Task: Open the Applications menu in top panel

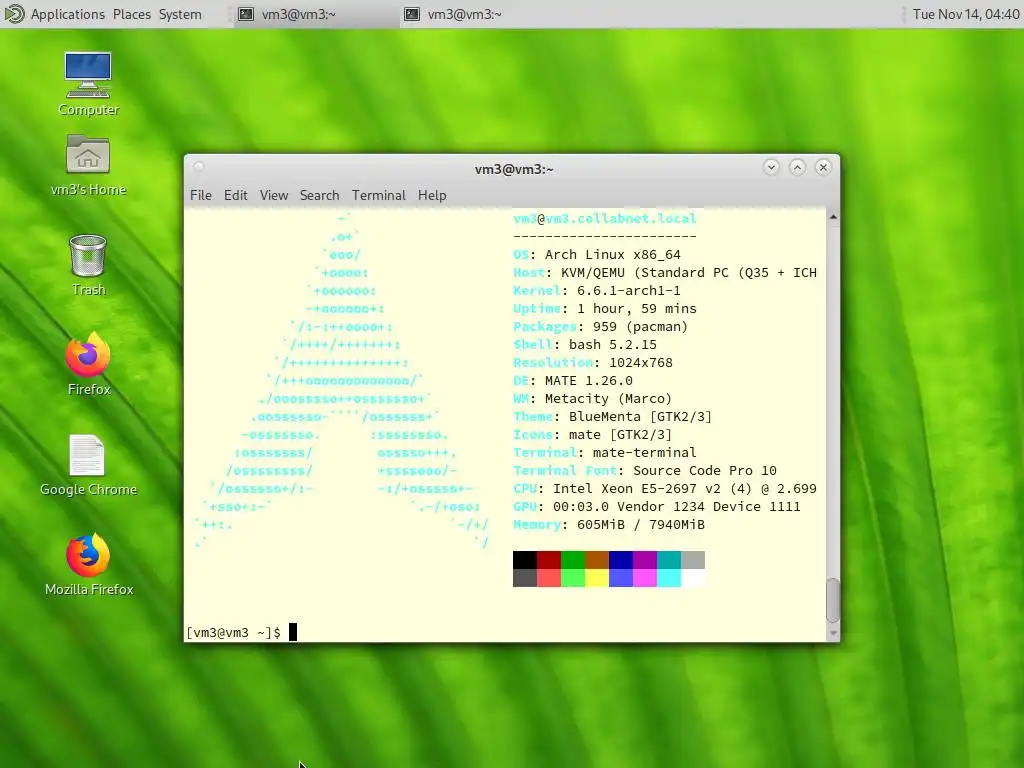Action: pos(67,14)
